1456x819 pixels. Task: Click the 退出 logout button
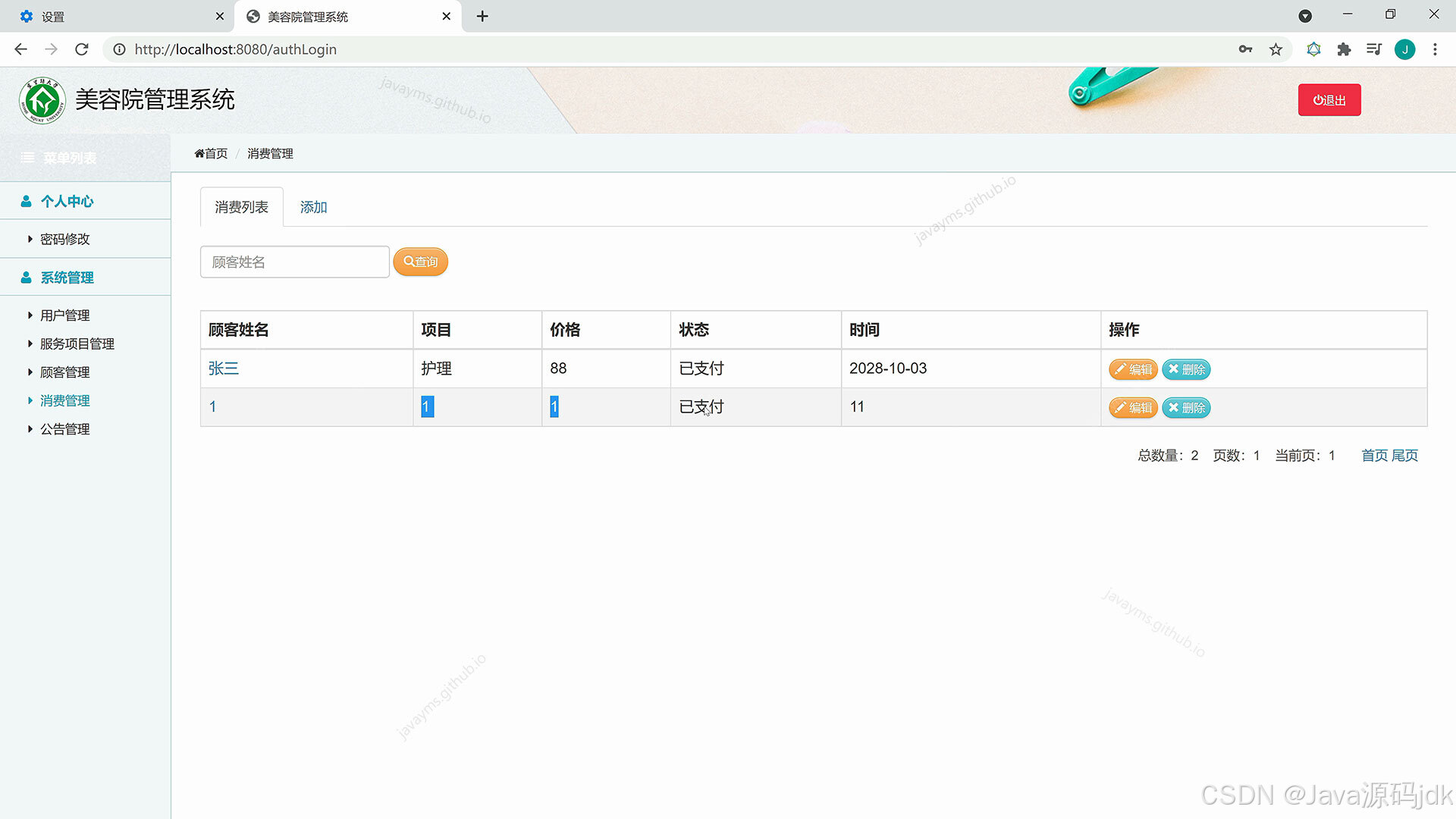1329,100
